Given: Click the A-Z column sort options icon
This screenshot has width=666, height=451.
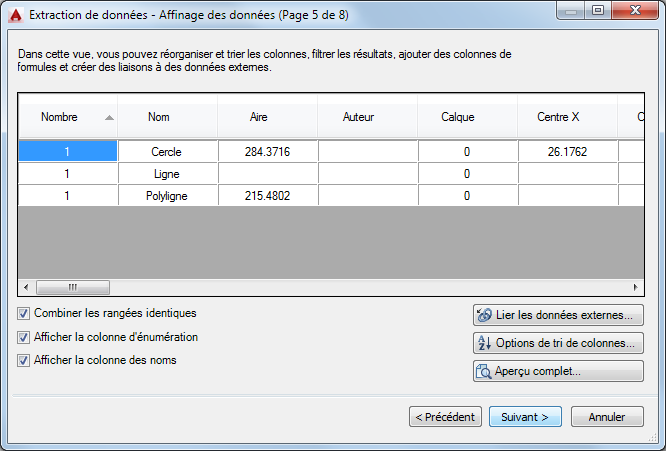Looking at the screenshot, I should tap(484, 343).
